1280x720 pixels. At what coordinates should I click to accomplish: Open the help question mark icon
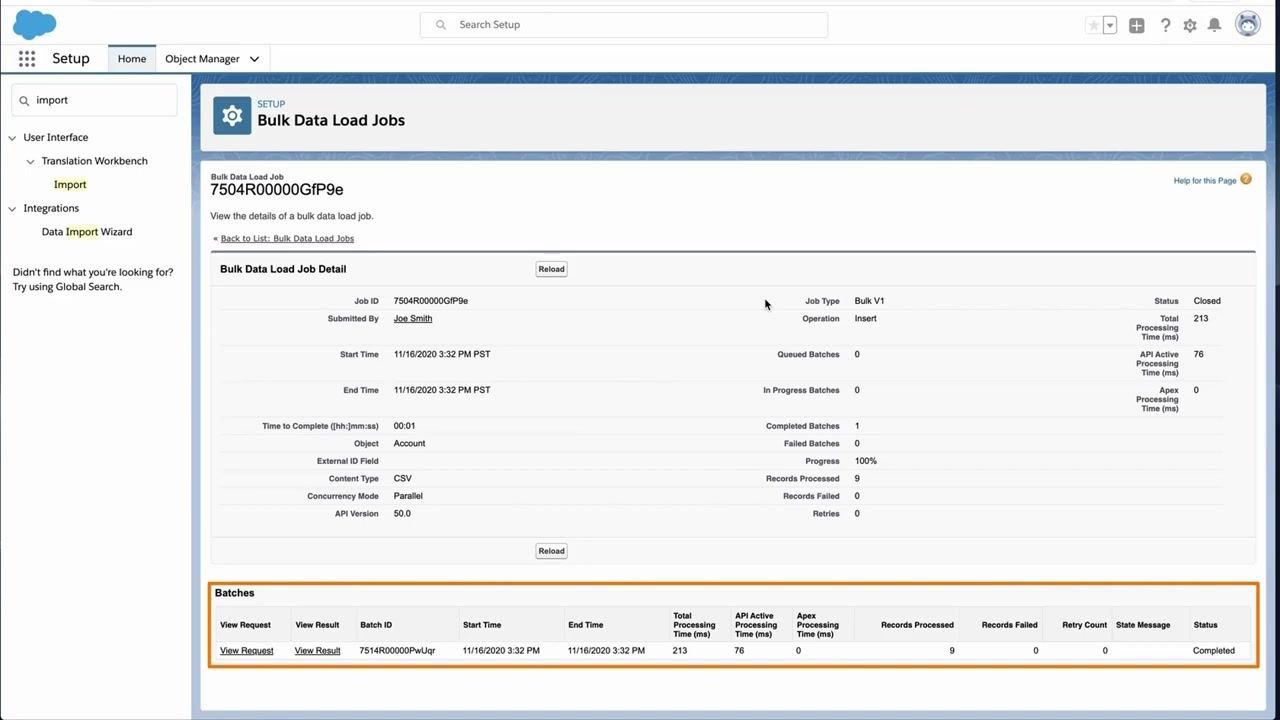[1165, 25]
